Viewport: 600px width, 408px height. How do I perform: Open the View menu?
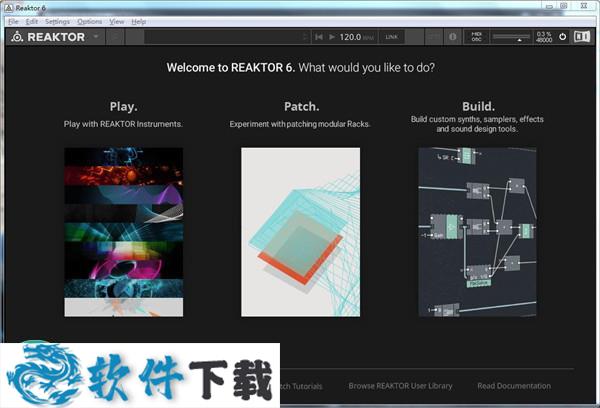(x=117, y=21)
